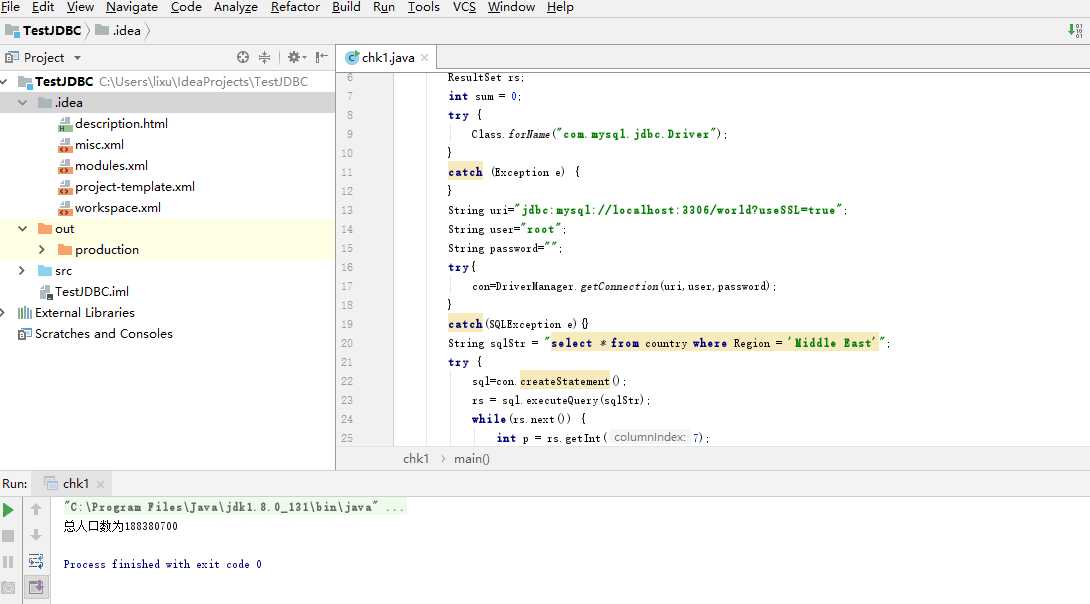Click the .idea breadcrumb in navigation bar
Image resolution: width=1090 pixels, height=604 pixels.
[118, 31]
